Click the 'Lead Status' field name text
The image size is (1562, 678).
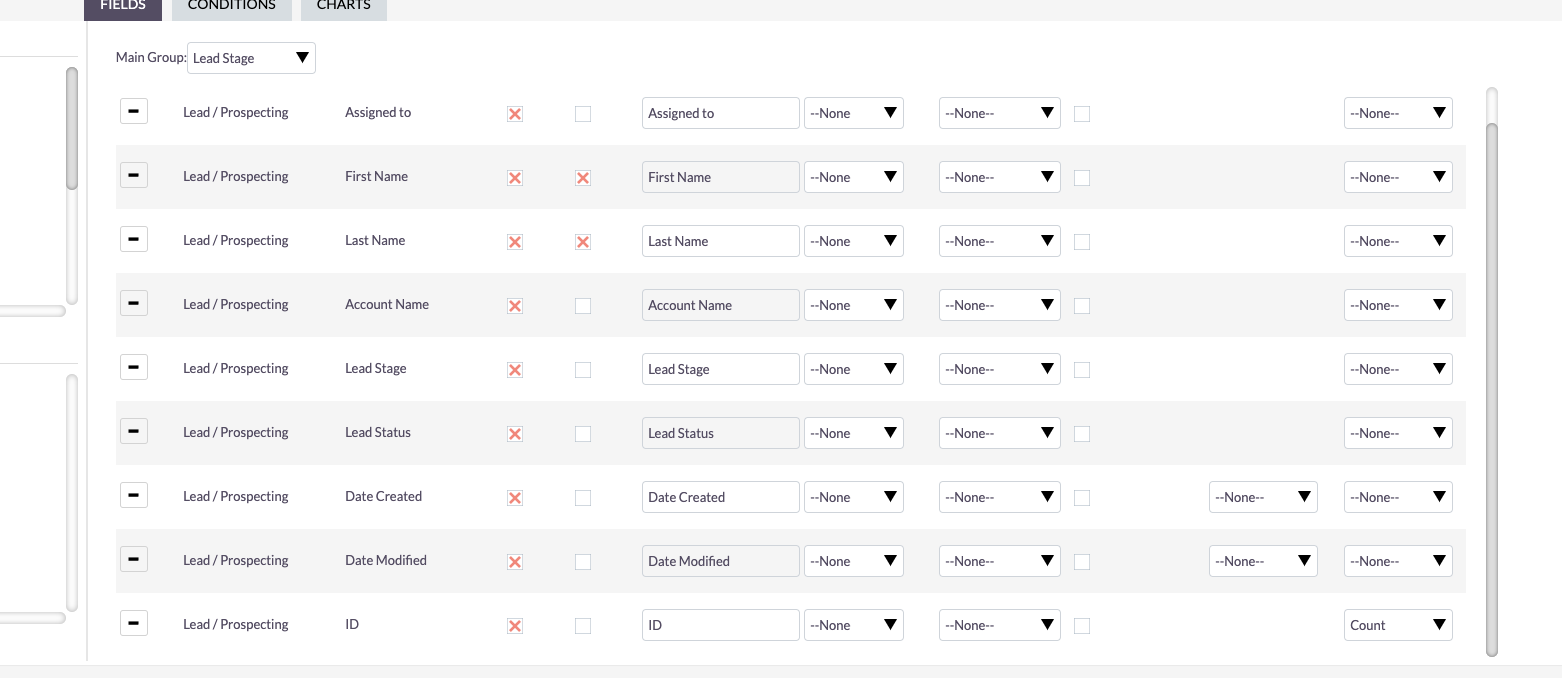point(378,432)
